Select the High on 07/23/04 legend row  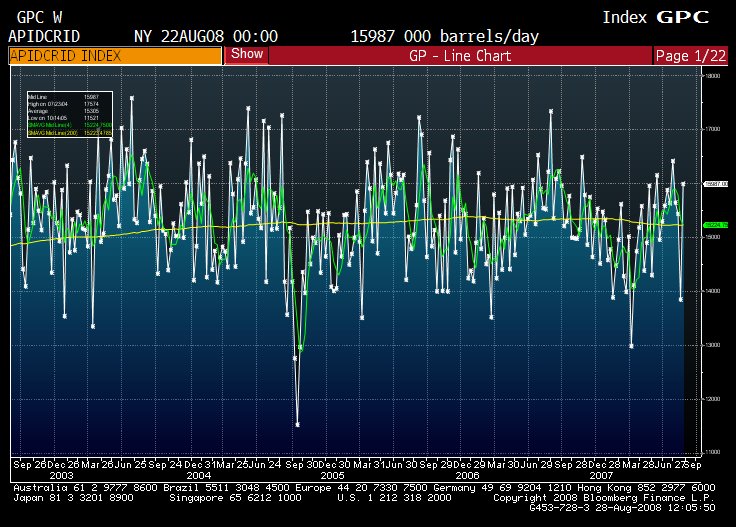[x=69, y=104]
